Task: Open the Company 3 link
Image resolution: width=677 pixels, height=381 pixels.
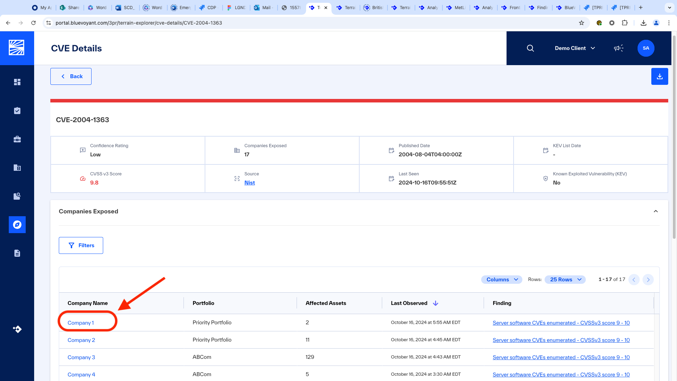Action: pyautogui.click(x=81, y=357)
